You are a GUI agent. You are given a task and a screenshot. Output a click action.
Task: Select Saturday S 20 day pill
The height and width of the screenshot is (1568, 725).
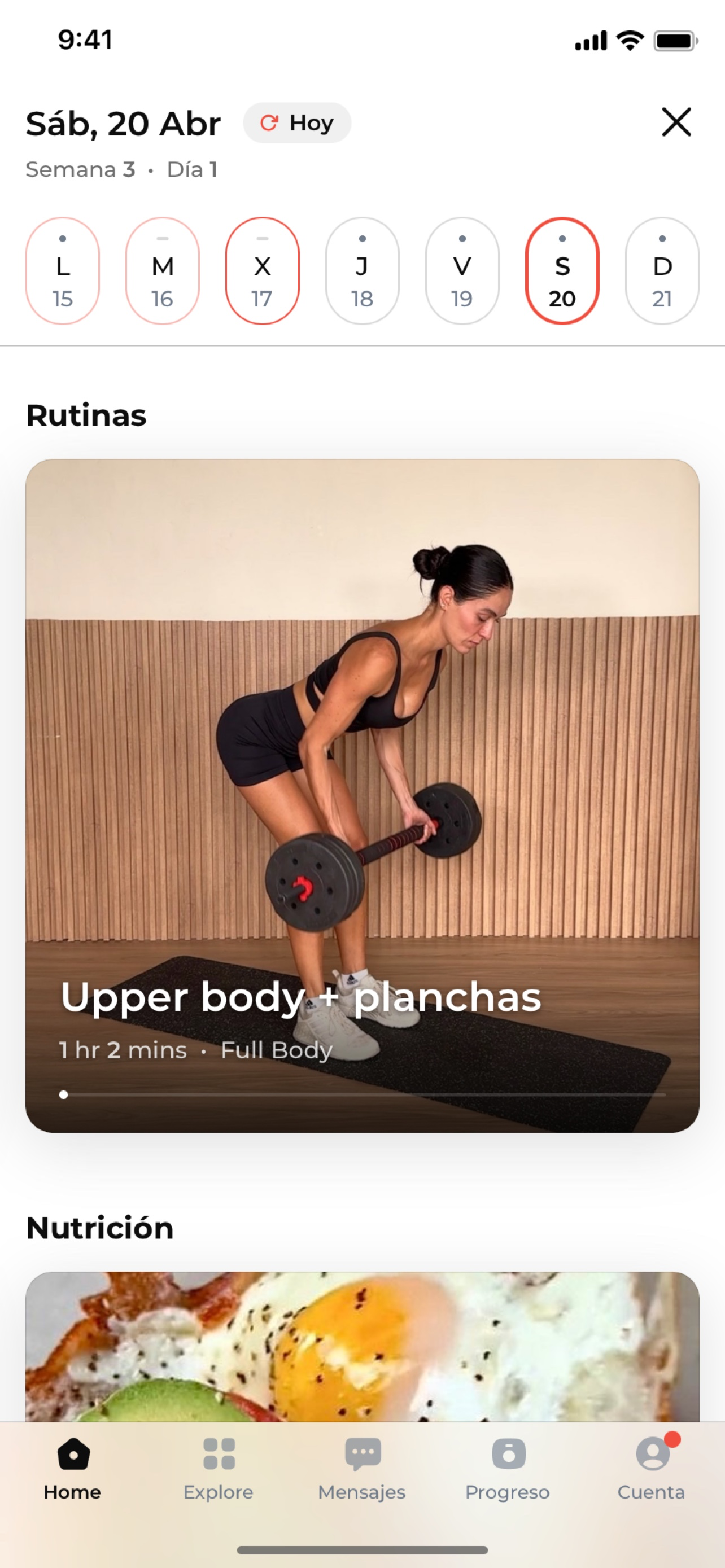coord(562,271)
